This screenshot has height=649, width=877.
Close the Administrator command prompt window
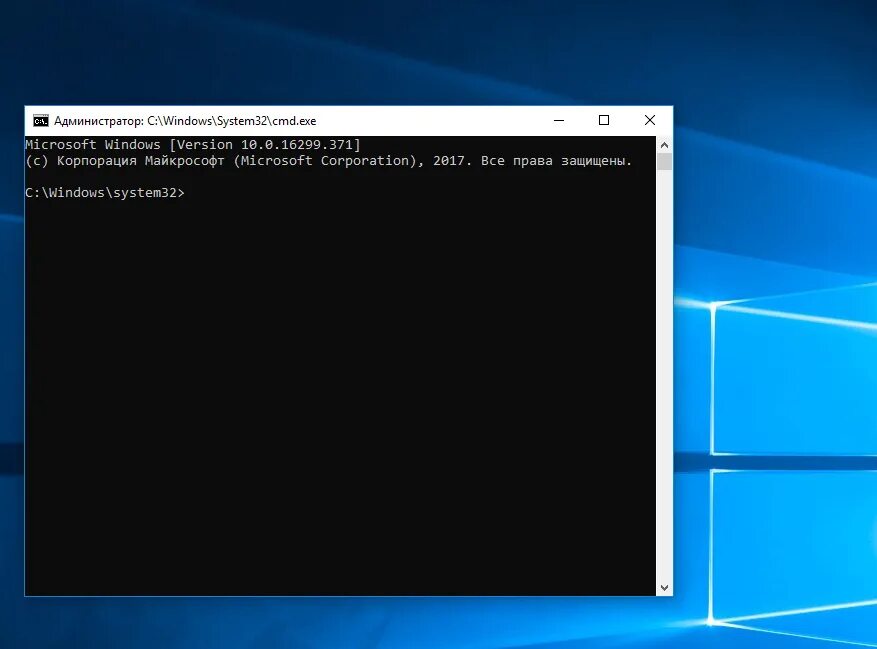(650, 120)
